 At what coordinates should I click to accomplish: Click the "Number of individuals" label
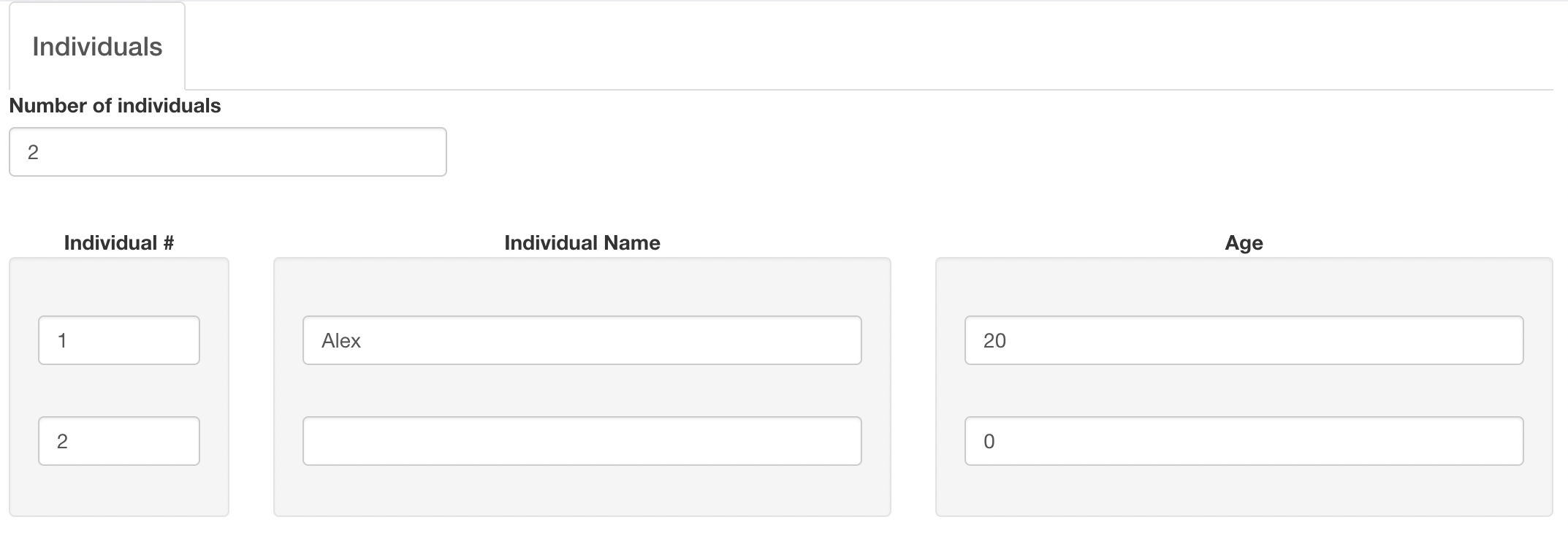click(115, 106)
